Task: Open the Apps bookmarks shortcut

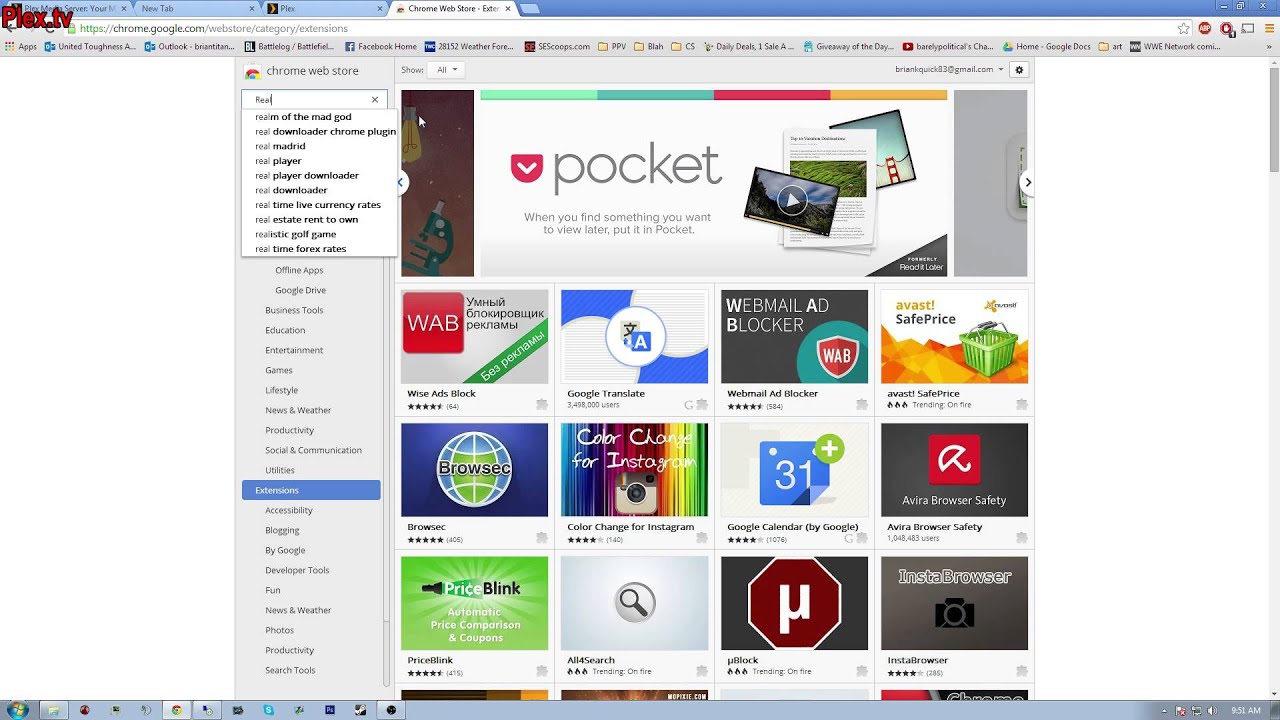Action: click(21, 46)
